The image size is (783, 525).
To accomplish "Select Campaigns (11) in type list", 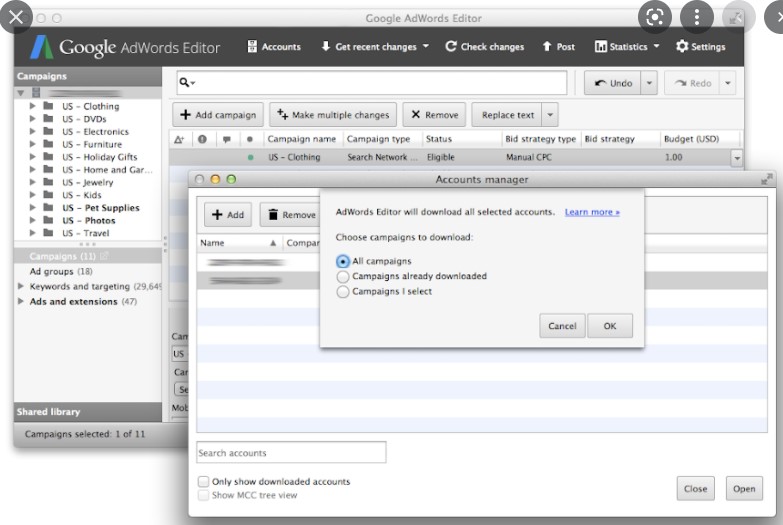I will point(62,256).
